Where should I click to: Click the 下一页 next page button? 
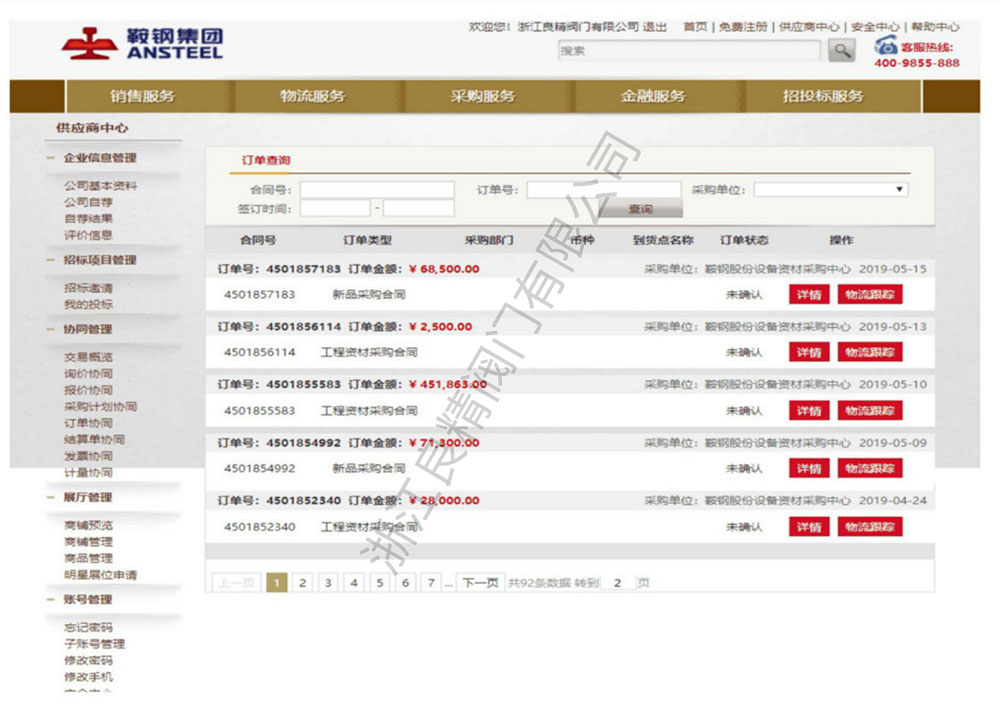(x=480, y=583)
